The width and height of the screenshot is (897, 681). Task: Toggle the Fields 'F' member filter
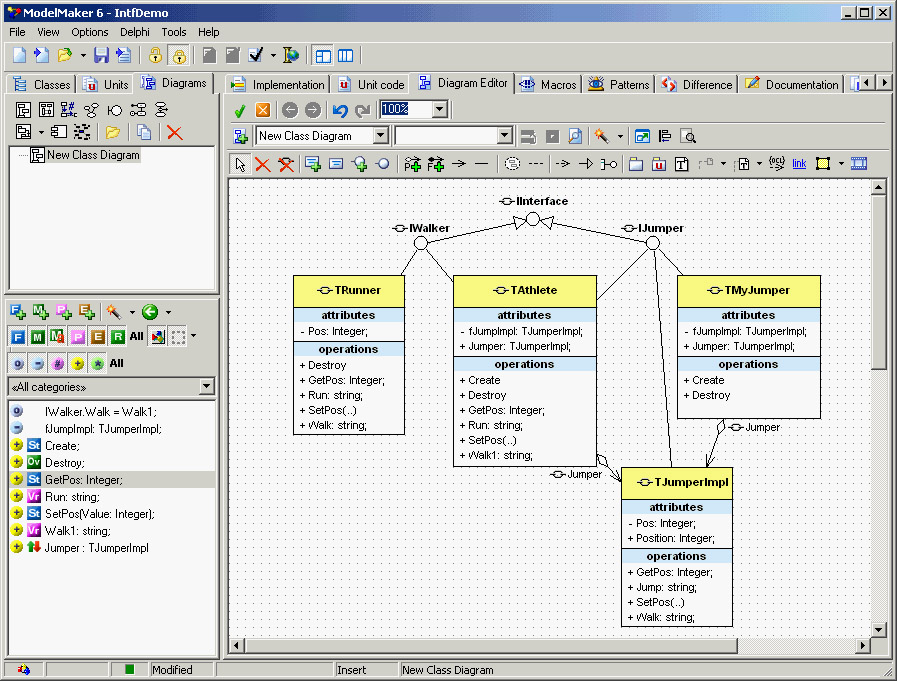click(18, 337)
